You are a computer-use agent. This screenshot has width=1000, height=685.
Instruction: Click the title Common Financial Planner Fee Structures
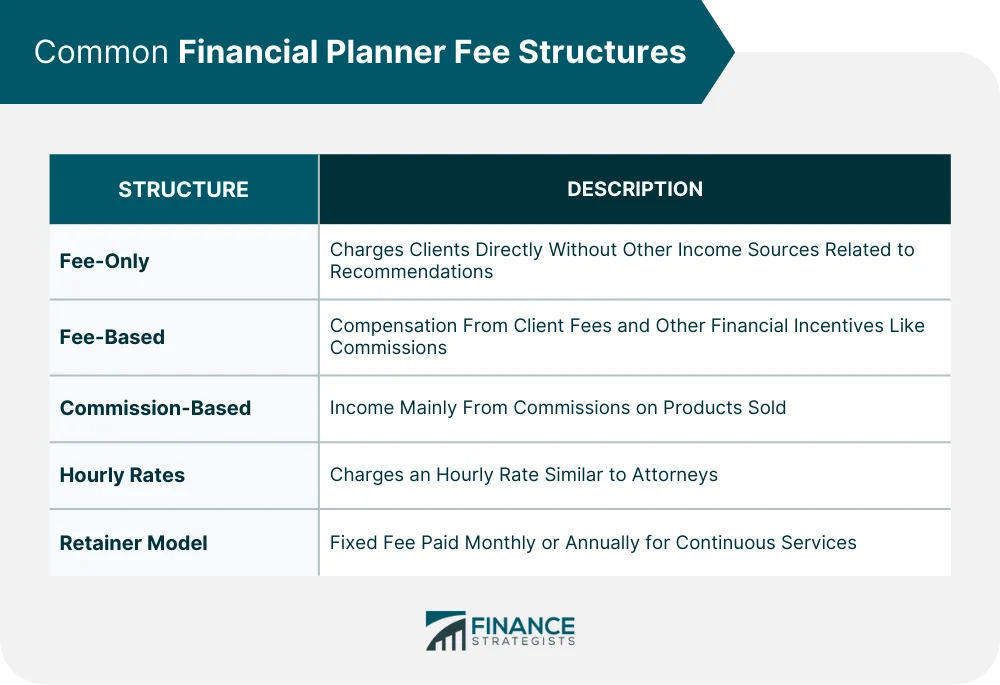click(x=360, y=52)
